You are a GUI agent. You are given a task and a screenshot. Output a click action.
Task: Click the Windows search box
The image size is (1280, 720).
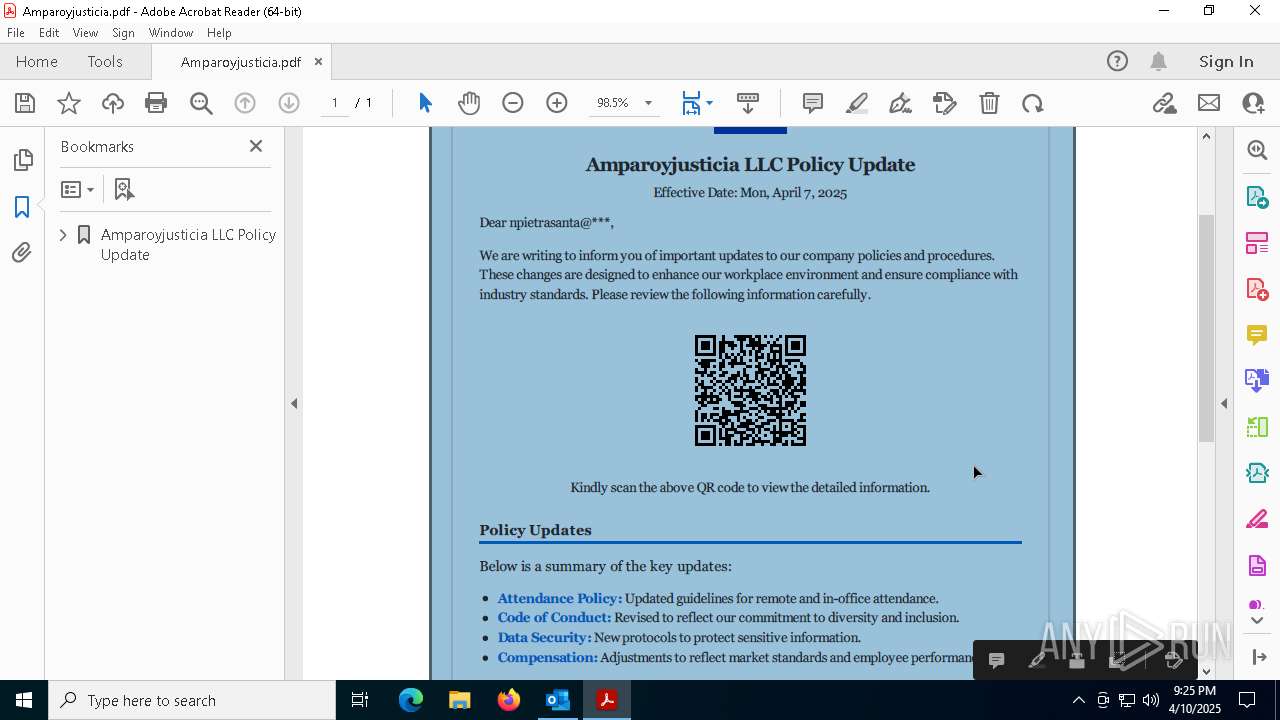tap(192, 700)
